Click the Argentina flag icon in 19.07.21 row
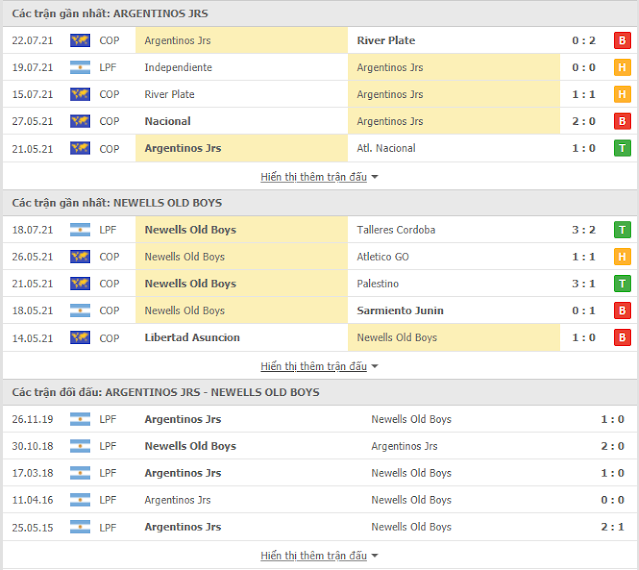The width and height of the screenshot is (639, 570). click(80, 67)
